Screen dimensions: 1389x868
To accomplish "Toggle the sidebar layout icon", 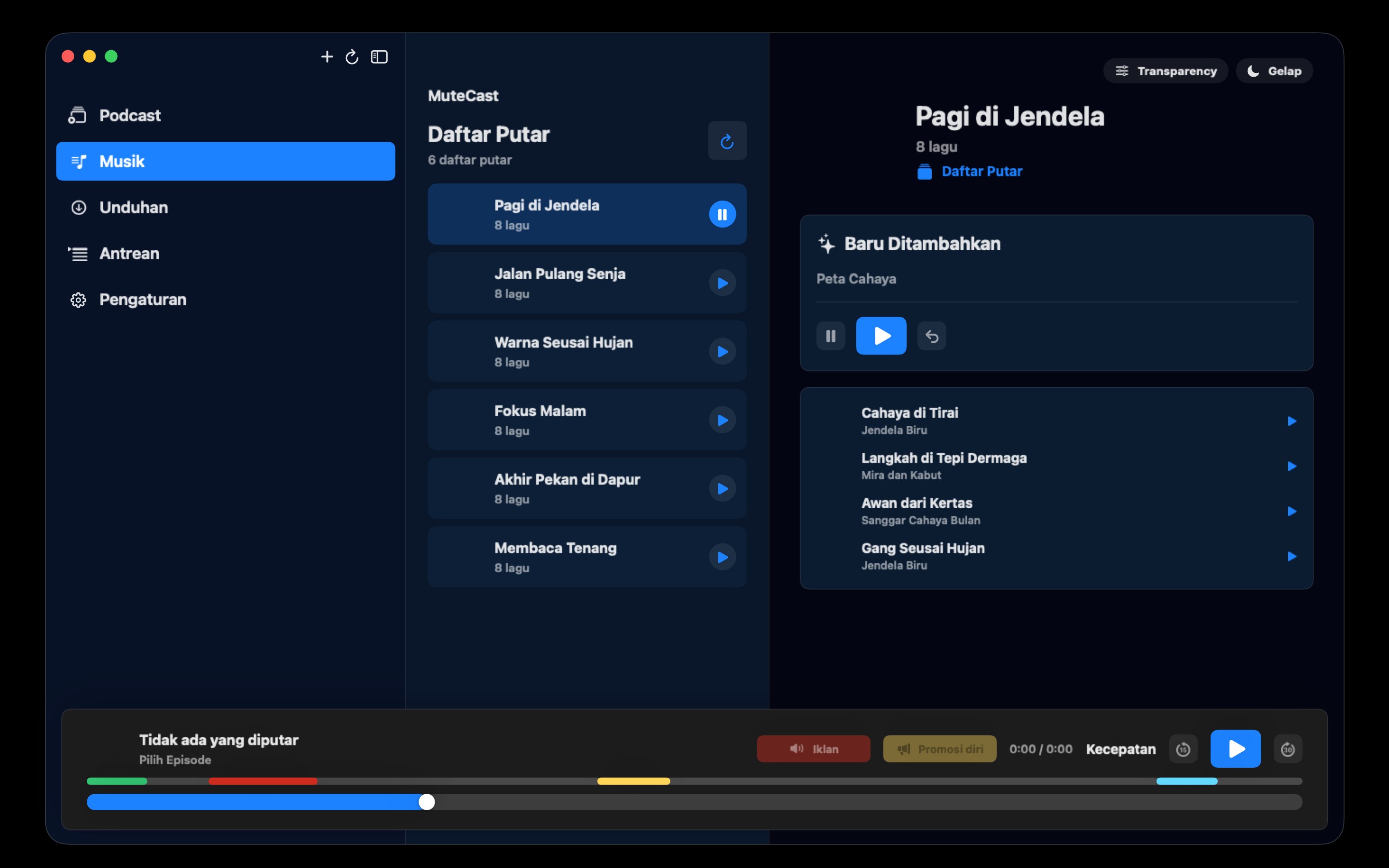I will 379,56.
